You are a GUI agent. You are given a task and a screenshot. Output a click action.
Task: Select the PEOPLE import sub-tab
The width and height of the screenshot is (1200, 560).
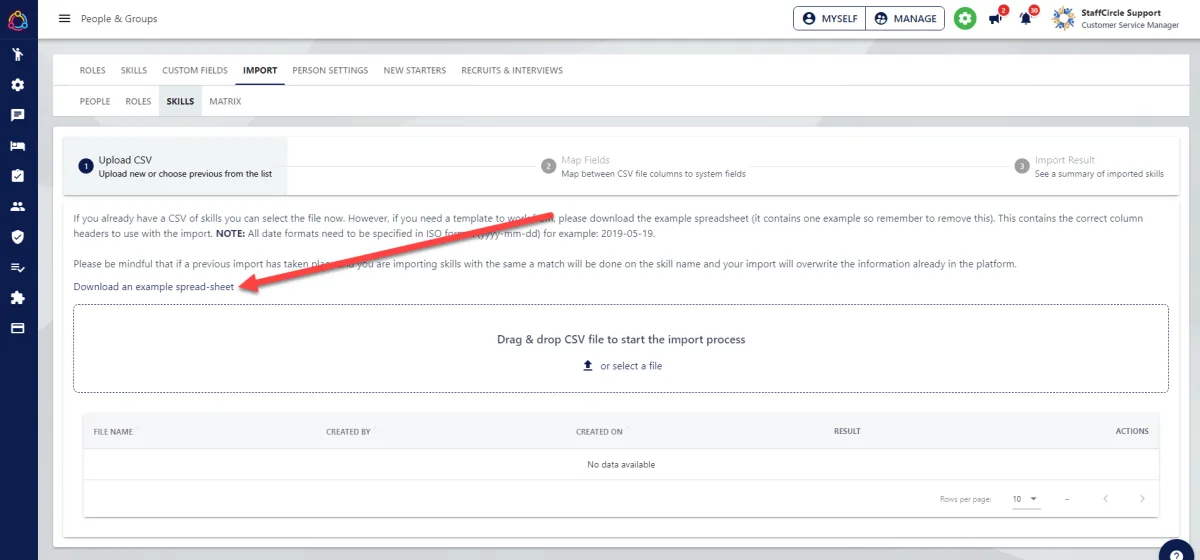[x=95, y=101]
